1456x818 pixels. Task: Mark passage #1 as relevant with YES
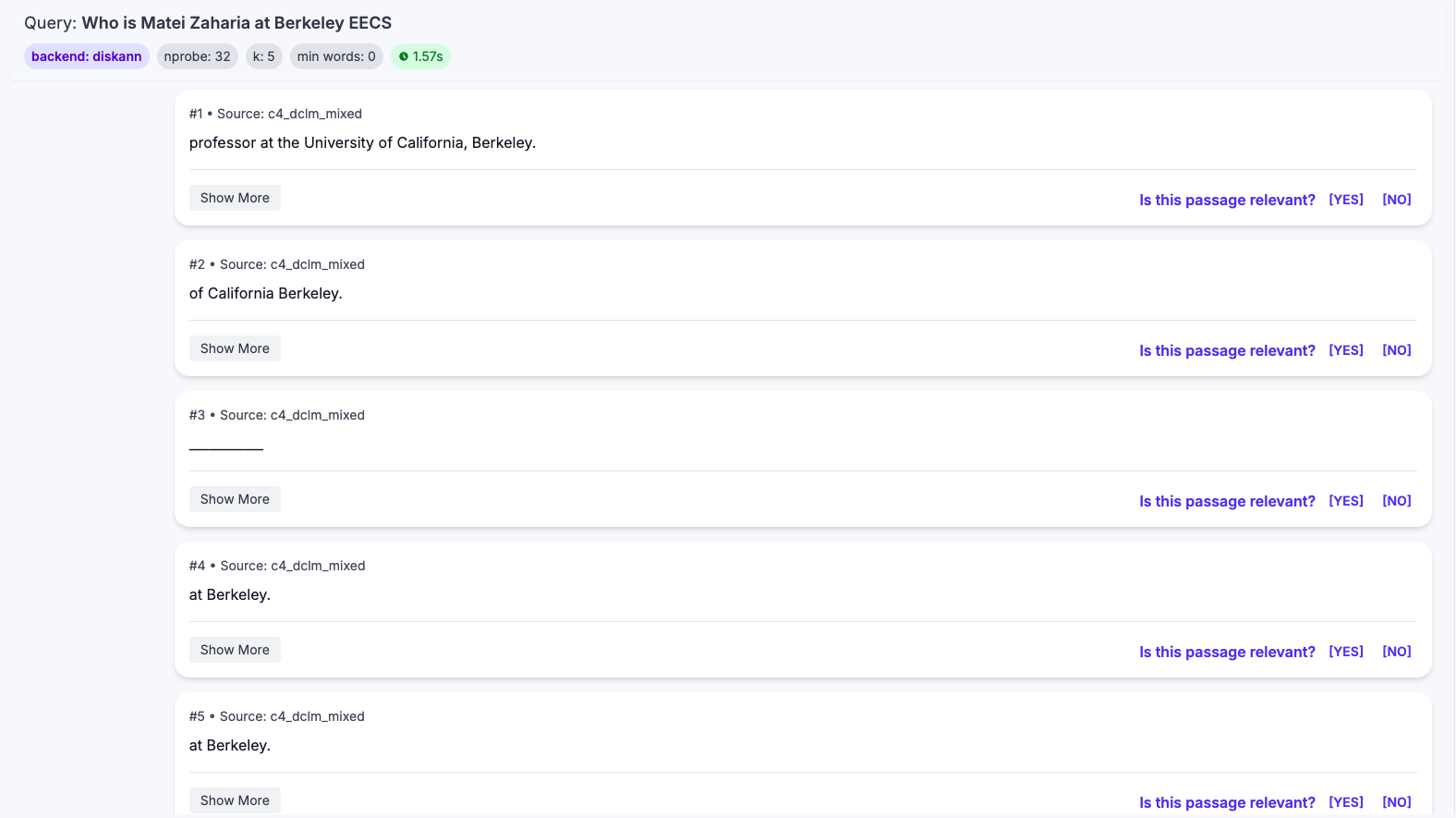(1346, 200)
